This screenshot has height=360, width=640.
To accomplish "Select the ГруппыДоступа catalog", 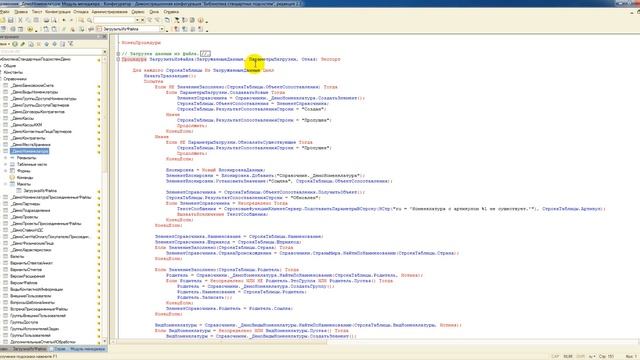I will [24, 322].
